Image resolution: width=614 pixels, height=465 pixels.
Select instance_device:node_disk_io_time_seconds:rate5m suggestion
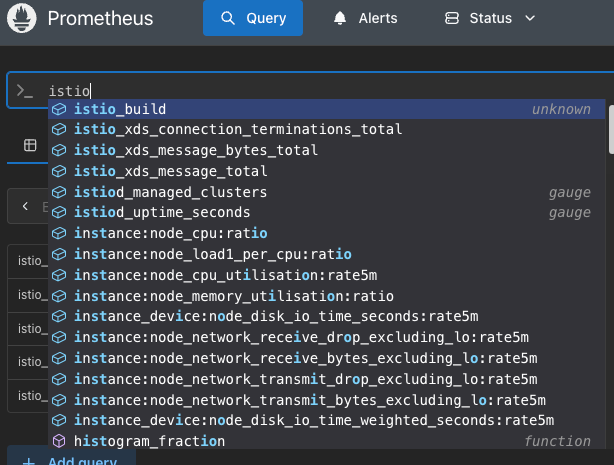coord(327,316)
